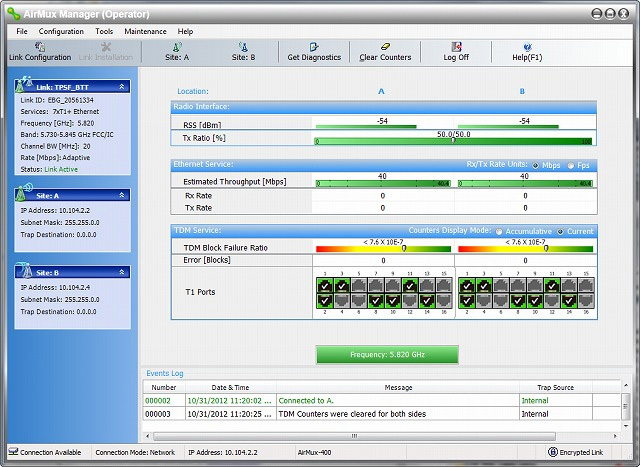Collapse the Link: TPSF_BTT panel
The image size is (640, 467).
(122, 87)
